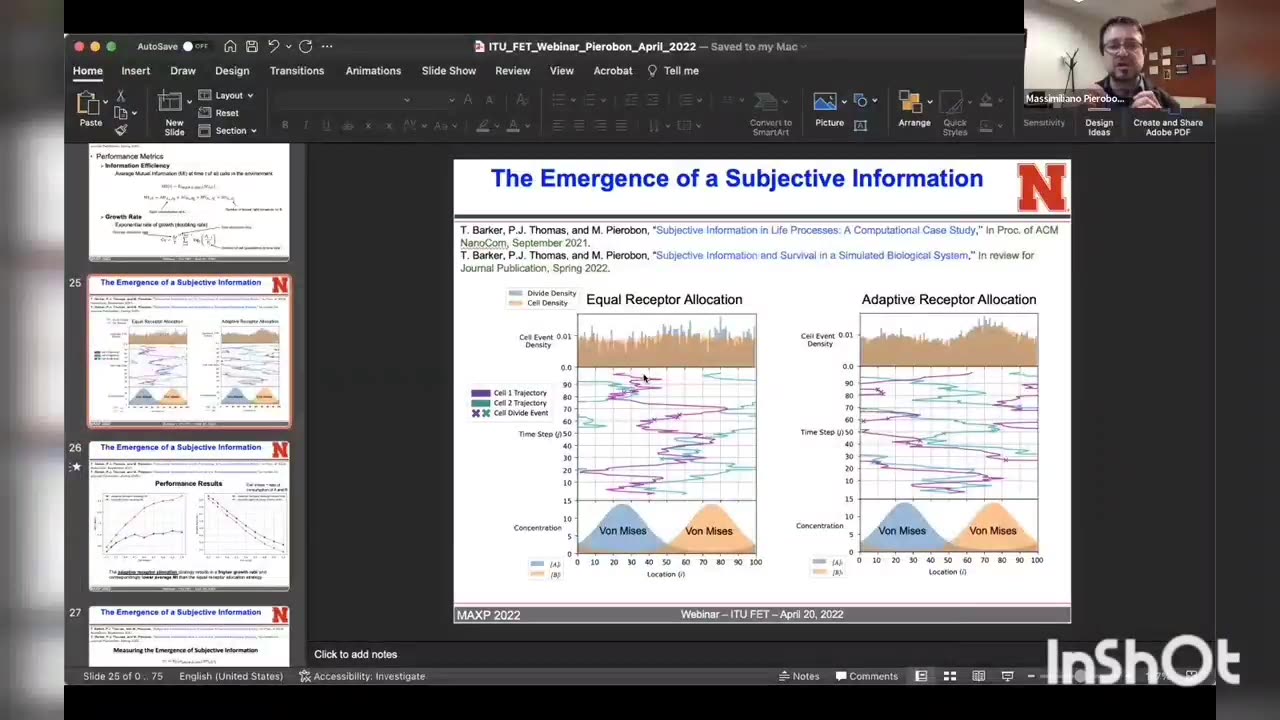
Task: Open the Design ribbon tab
Action: point(232,71)
